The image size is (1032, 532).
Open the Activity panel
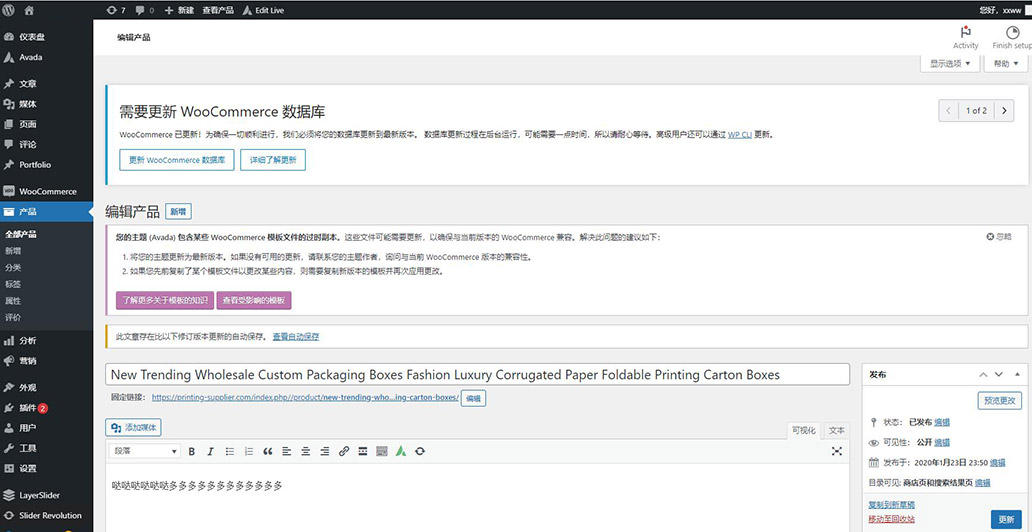point(965,37)
